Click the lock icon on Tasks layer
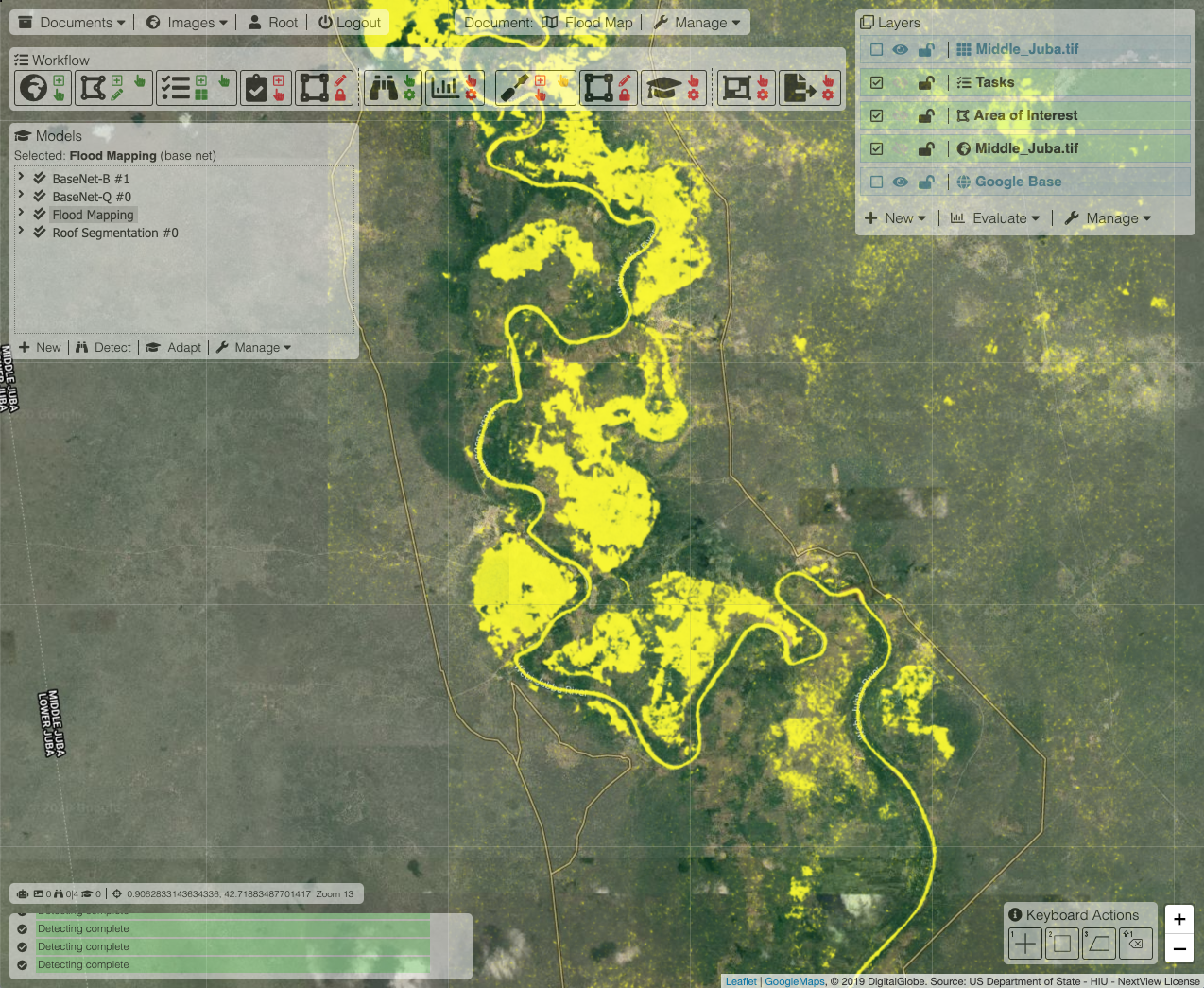The image size is (1204, 988). (x=926, y=82)
